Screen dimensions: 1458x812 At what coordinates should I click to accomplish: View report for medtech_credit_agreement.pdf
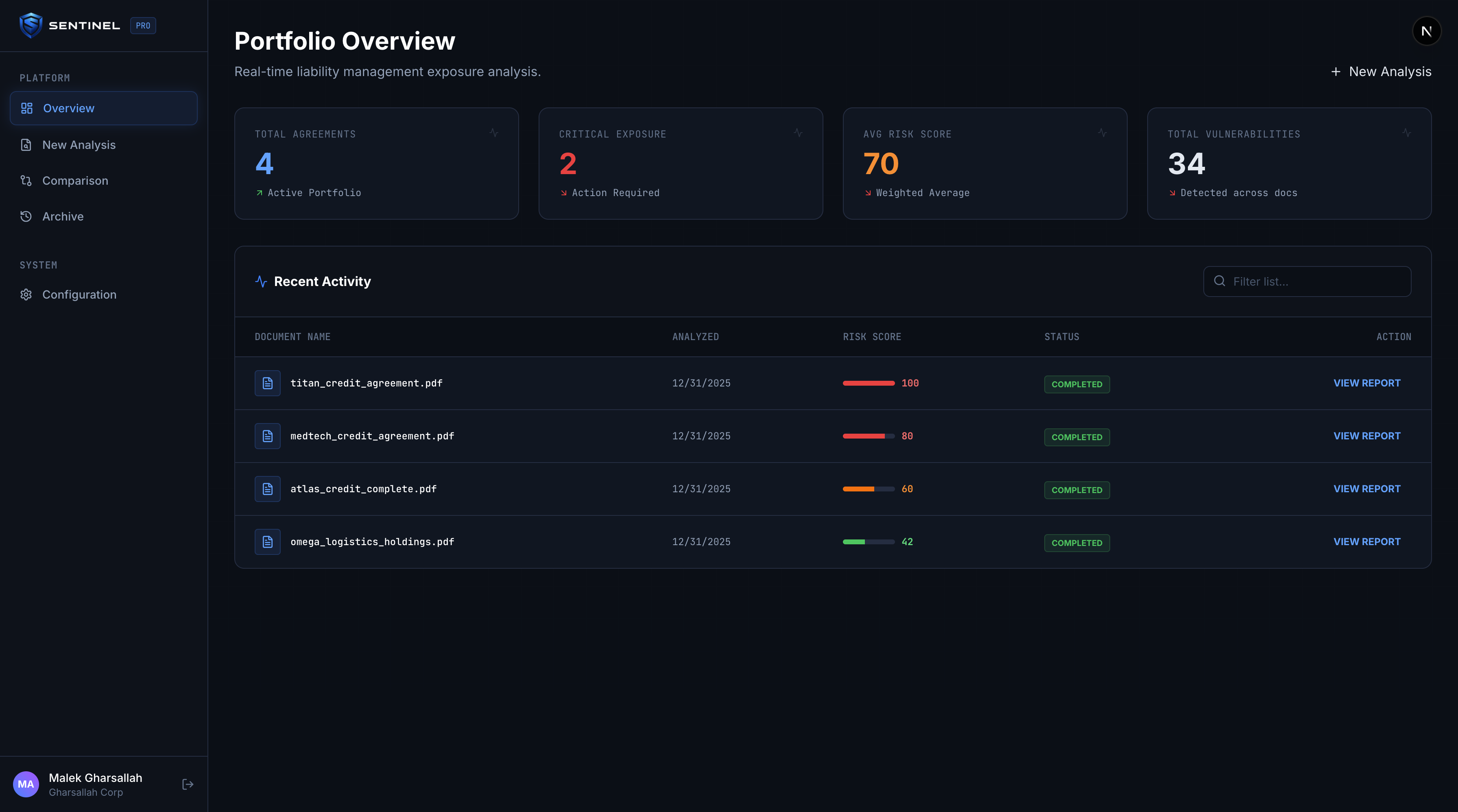1366,436
